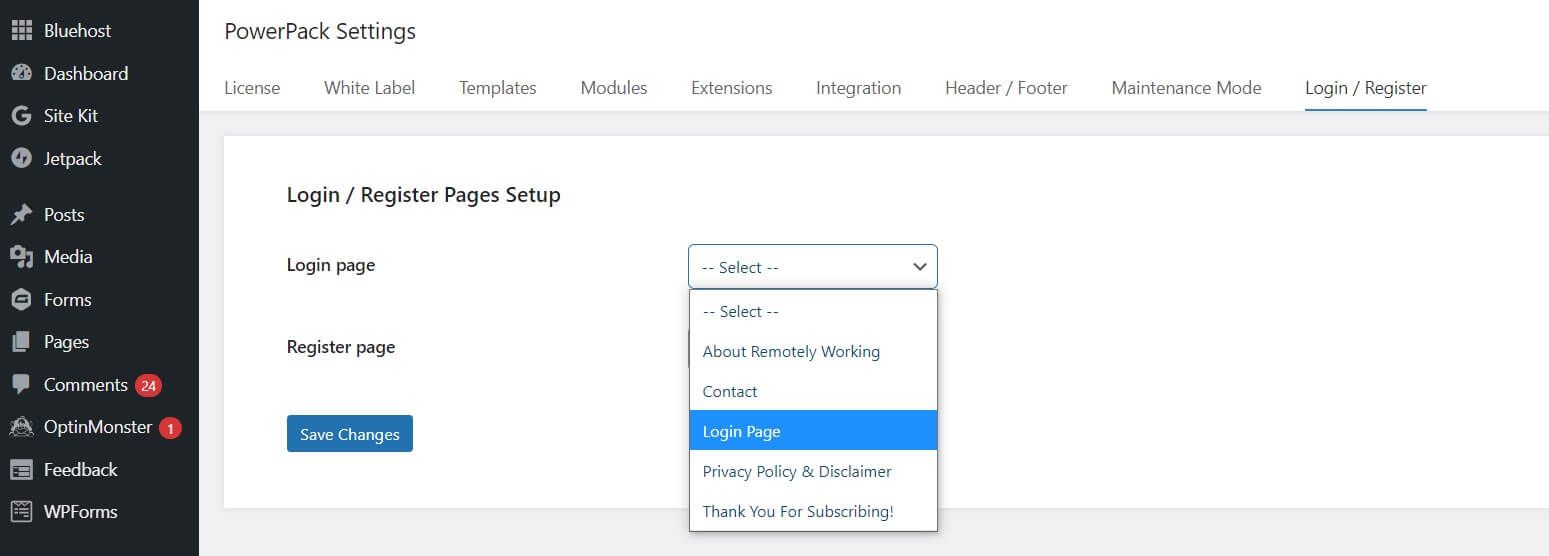Open the OptinMonster monster icon

coord(21,427)
